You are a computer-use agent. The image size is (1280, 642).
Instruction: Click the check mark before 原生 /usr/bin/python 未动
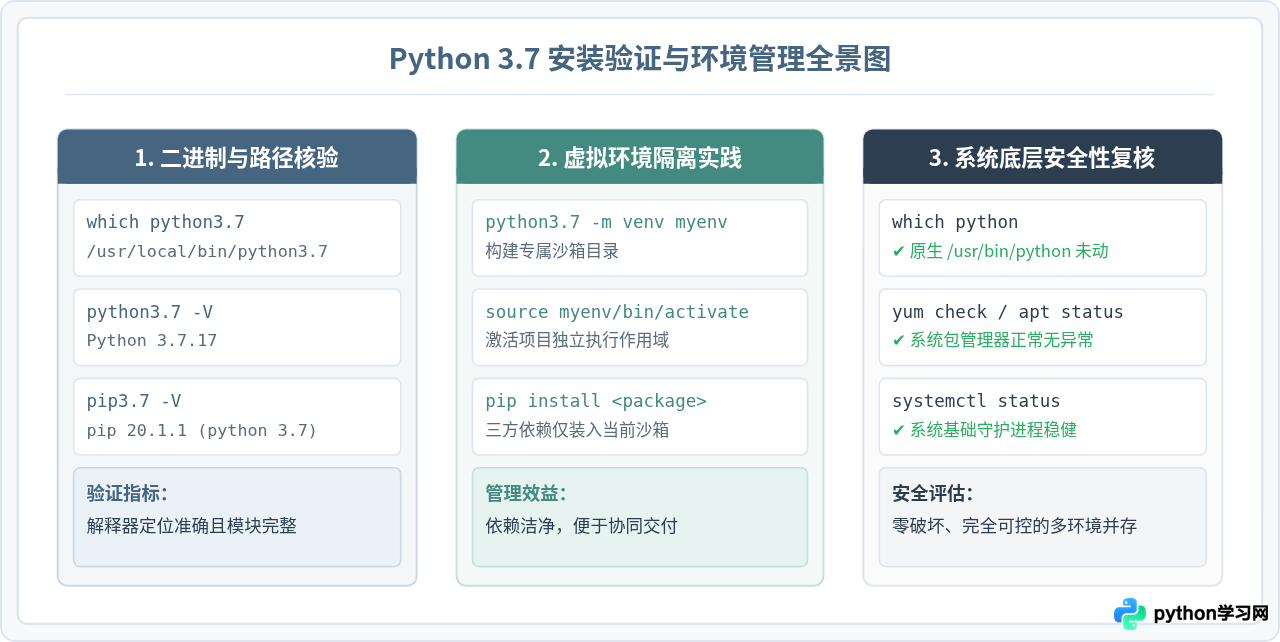click(x=898, y=252)
